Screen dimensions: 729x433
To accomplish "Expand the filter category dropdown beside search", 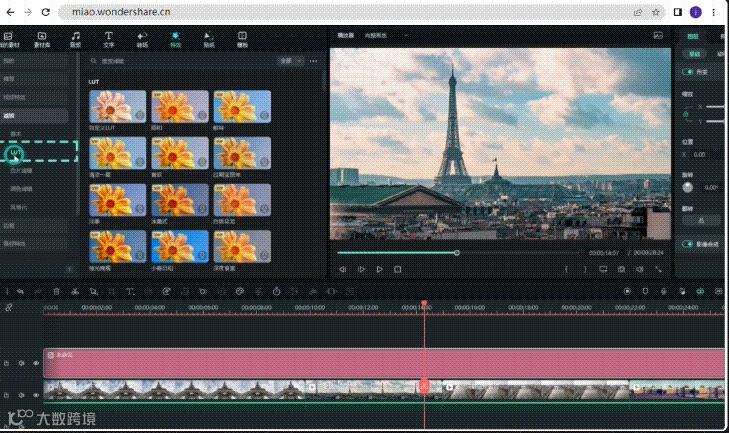I will point(290,61).
